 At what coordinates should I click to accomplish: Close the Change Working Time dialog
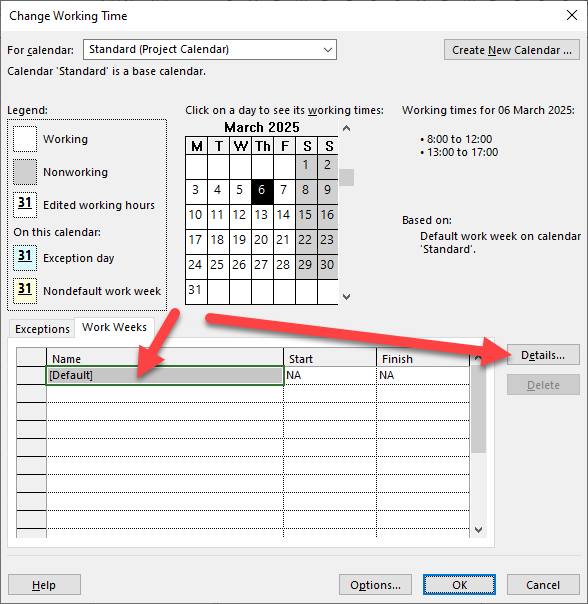pyautogui.click(x=572, y=15)
